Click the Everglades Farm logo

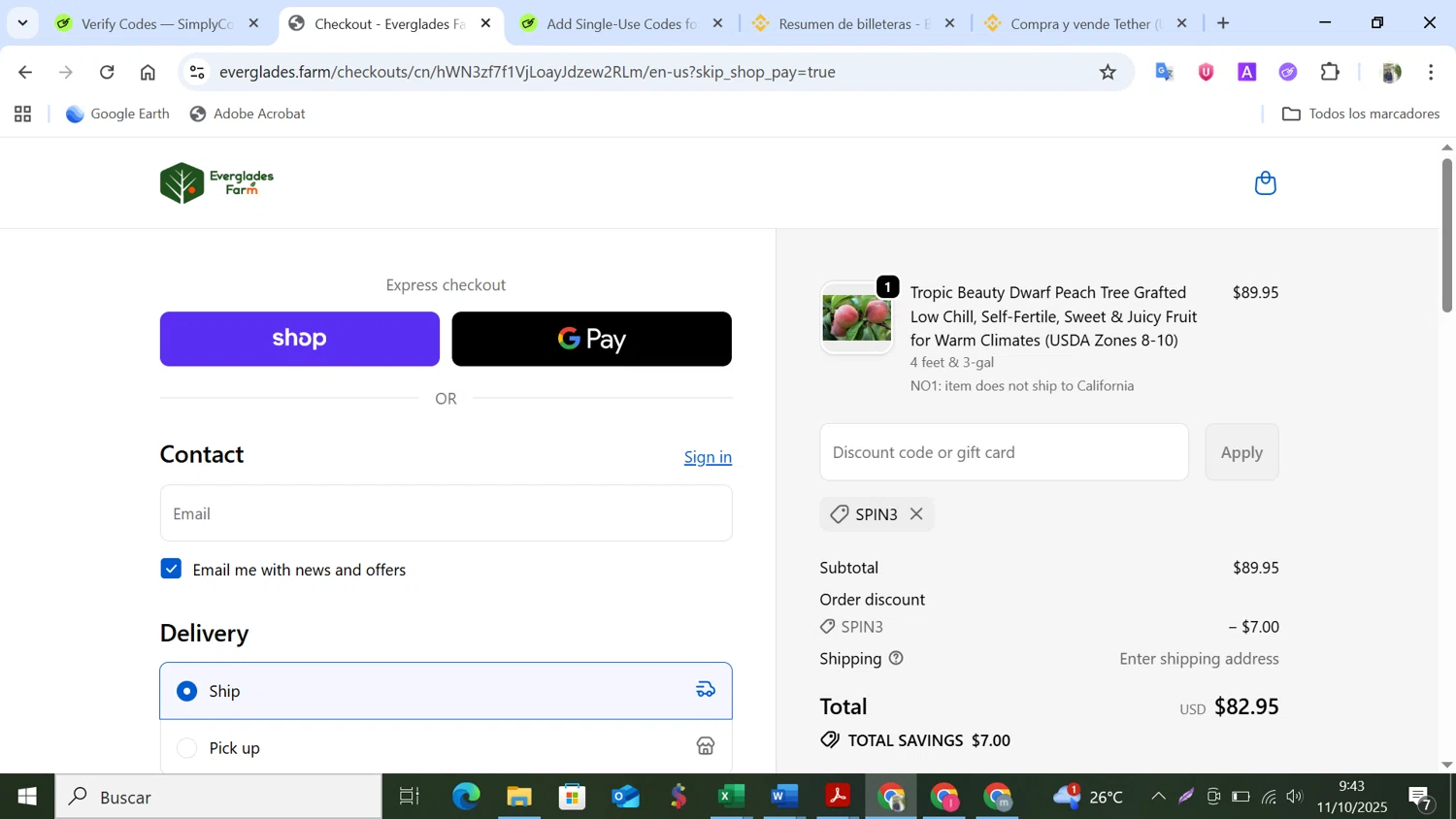coord(216,183)
